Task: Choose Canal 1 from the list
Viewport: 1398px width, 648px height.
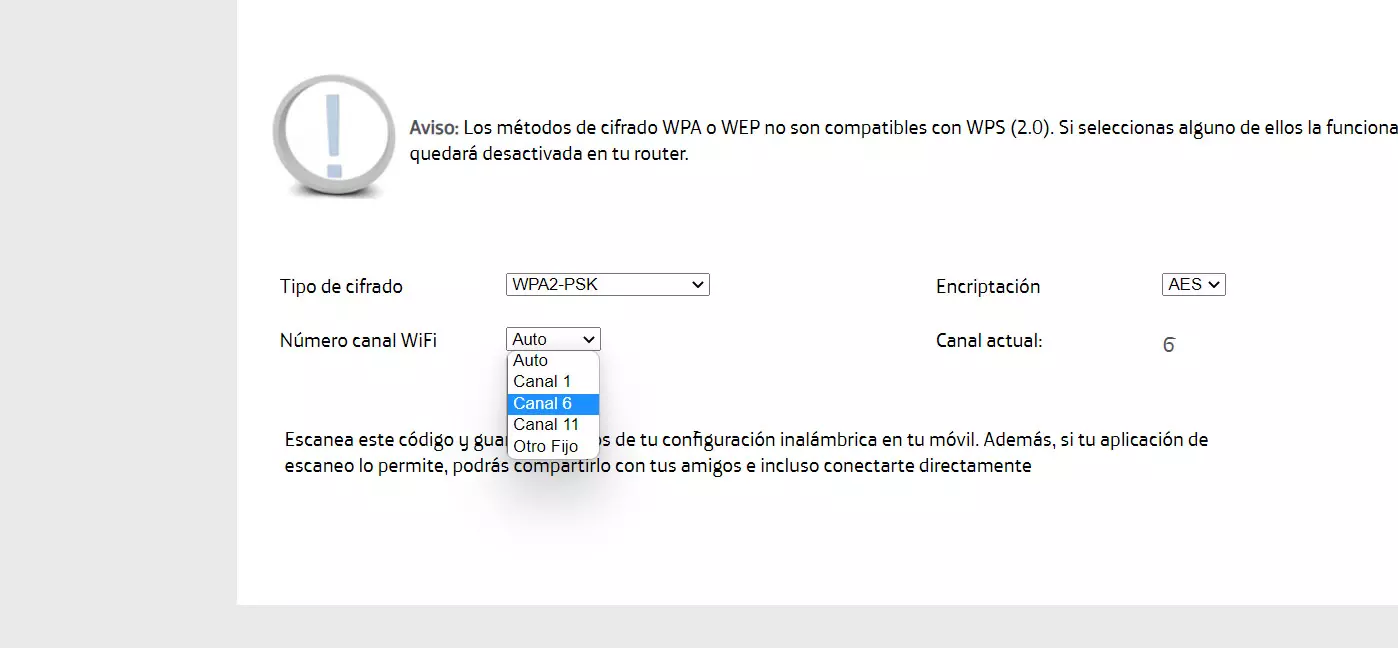Action: click(553, 382)
